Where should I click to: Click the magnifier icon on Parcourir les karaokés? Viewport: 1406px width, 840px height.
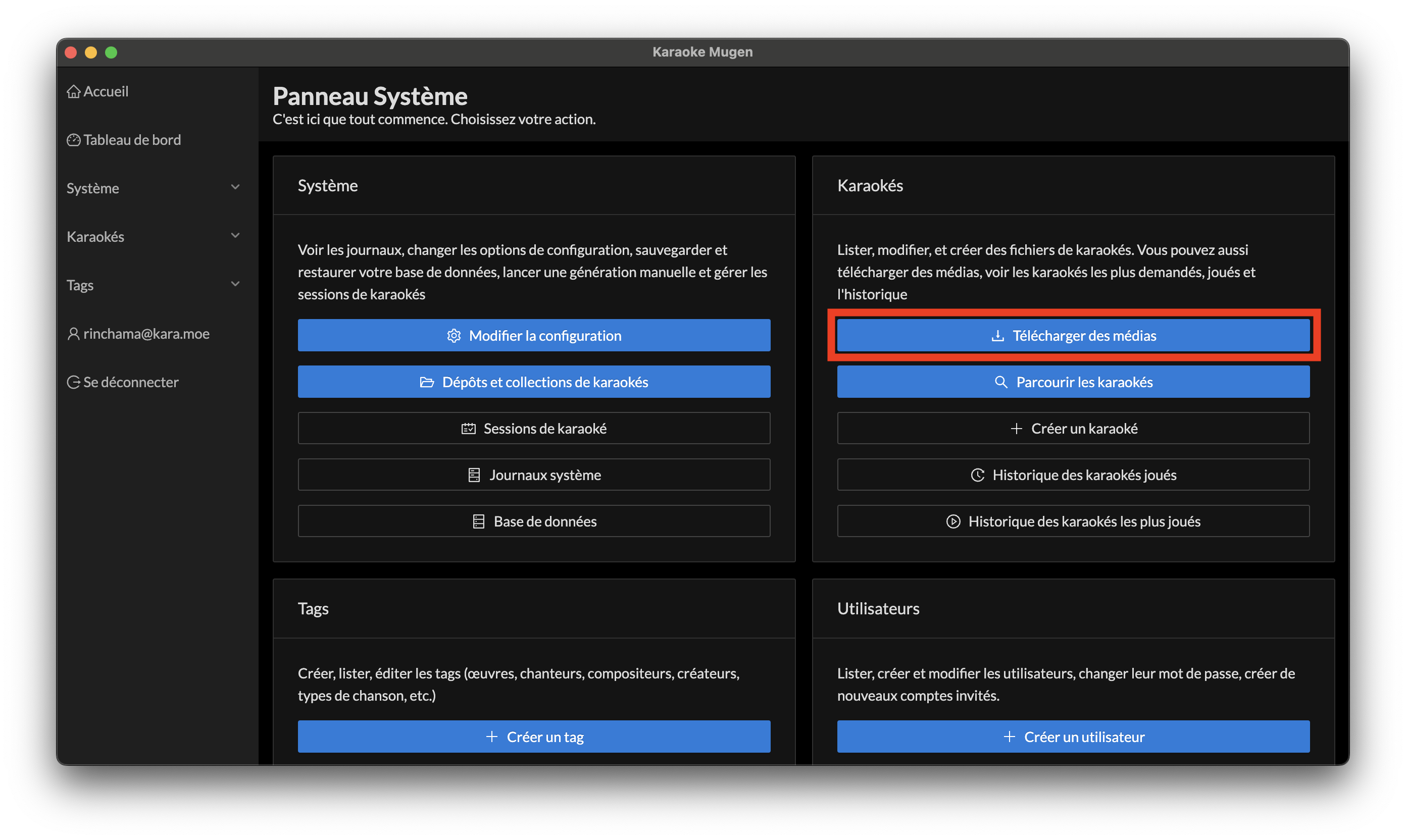coord(1000,383)
